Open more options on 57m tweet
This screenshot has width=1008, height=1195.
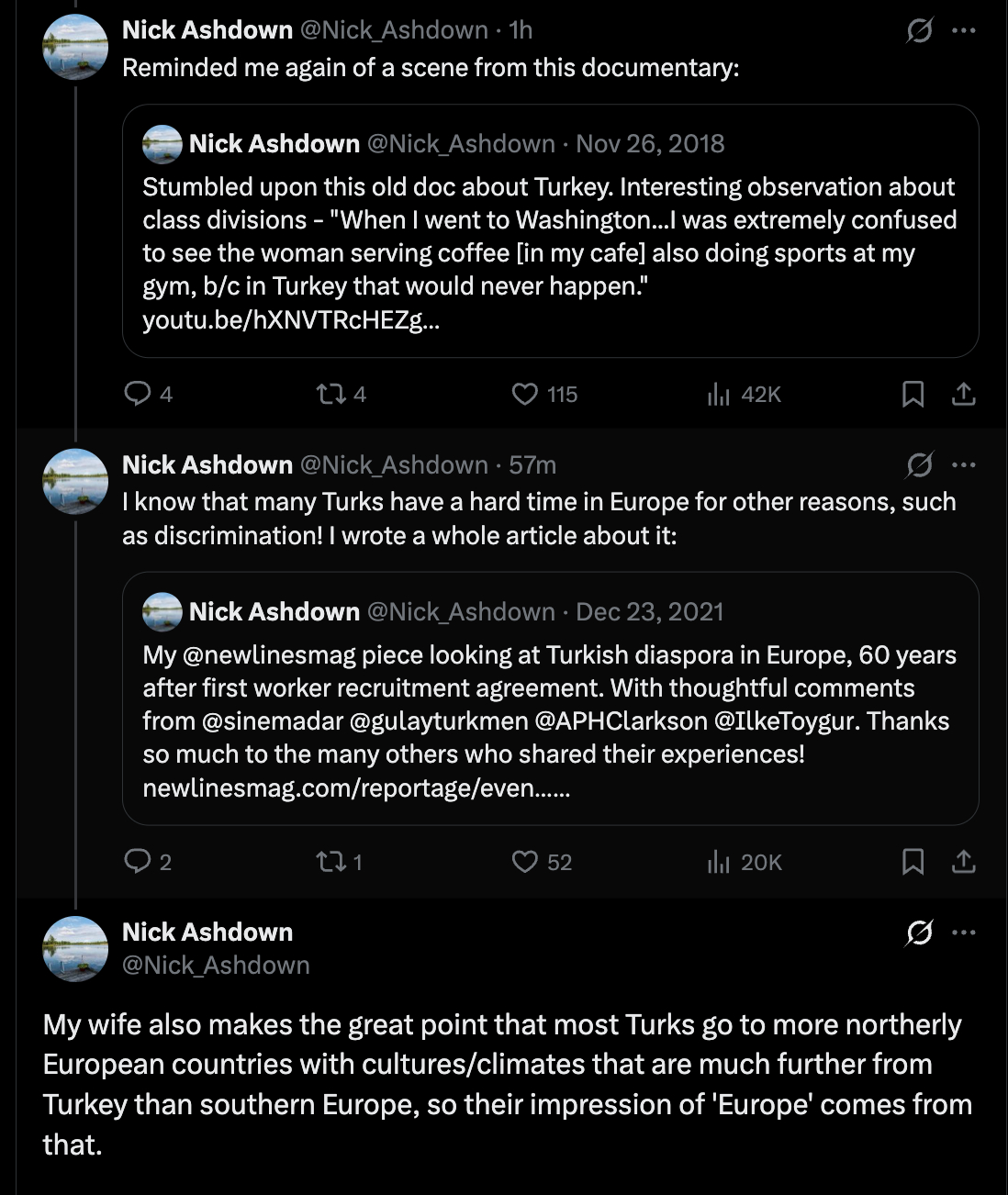tap(964, 465)
